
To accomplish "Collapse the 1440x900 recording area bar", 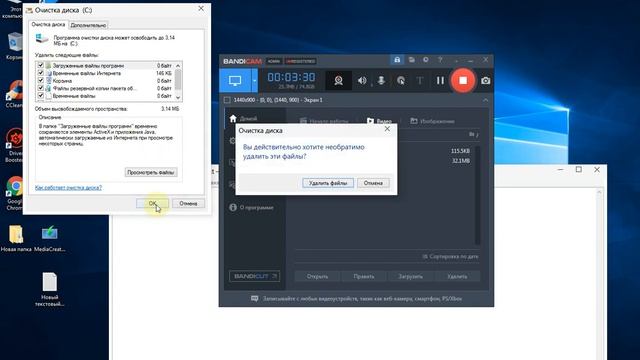I will 485,100.
